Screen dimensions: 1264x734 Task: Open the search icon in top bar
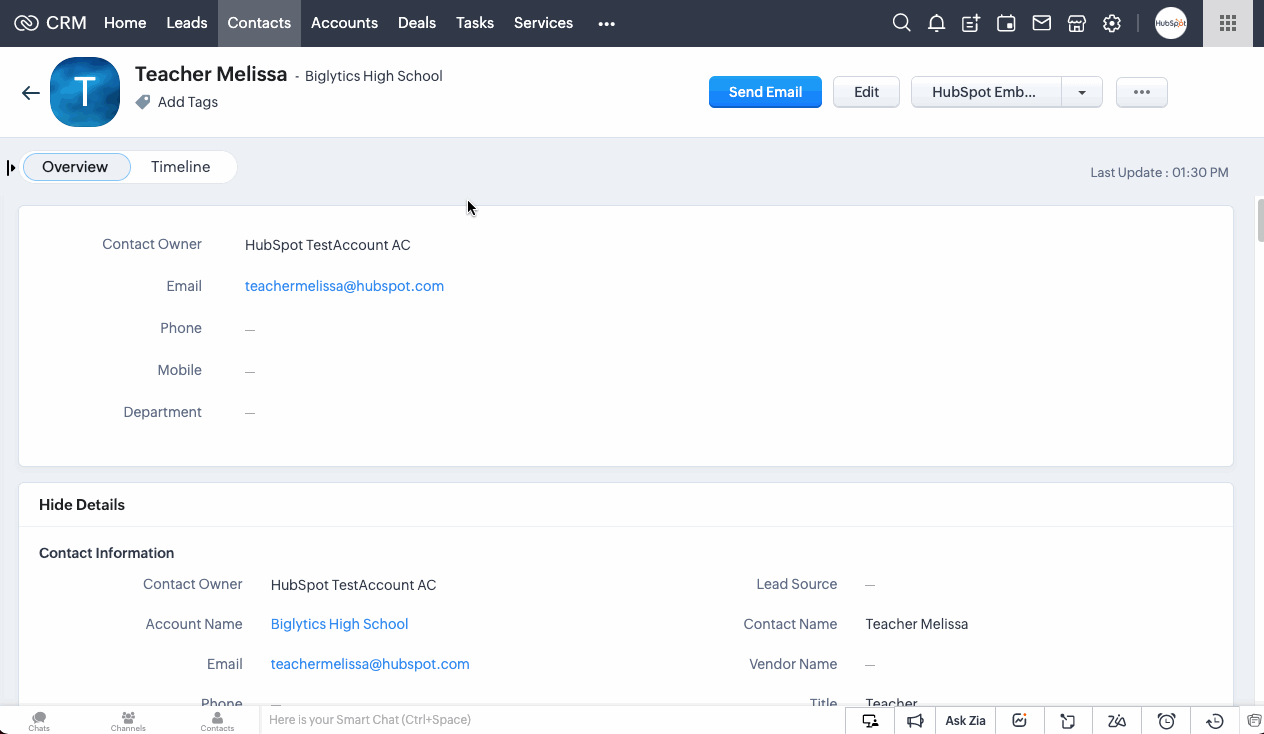click(x=901, y=23)
